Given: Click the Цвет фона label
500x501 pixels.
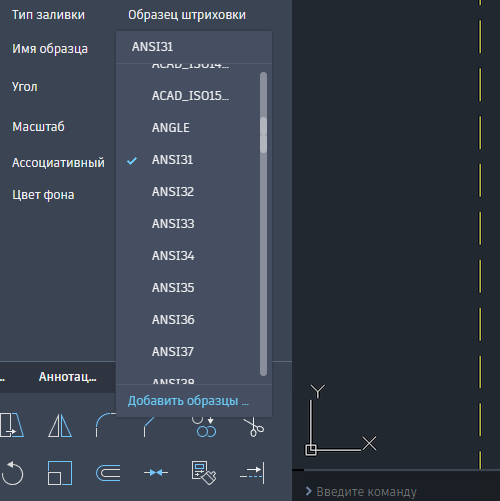Looking at the screenshot, I should pyautogui.click(x=43, y=195).
